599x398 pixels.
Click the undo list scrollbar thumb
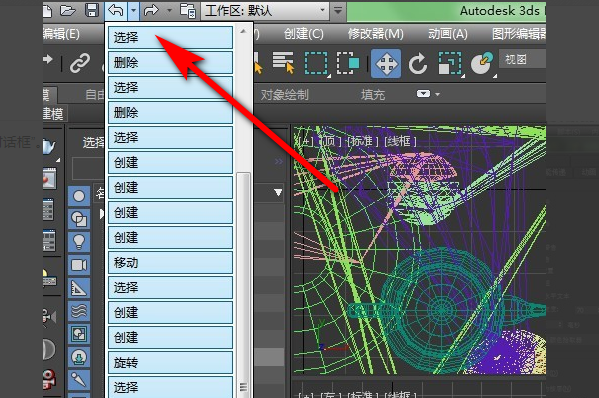pos(243,285)
